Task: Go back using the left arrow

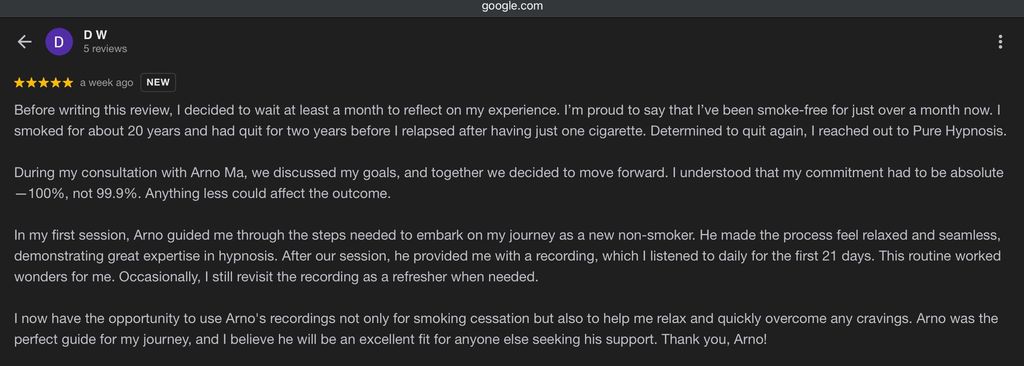Action: 24,42
